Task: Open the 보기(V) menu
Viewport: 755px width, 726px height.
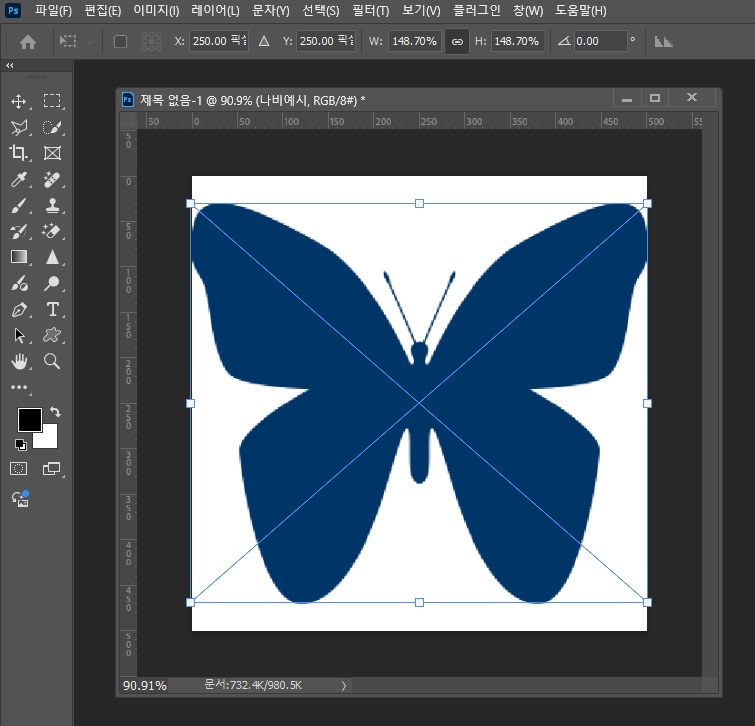Action: pos(421,11)
